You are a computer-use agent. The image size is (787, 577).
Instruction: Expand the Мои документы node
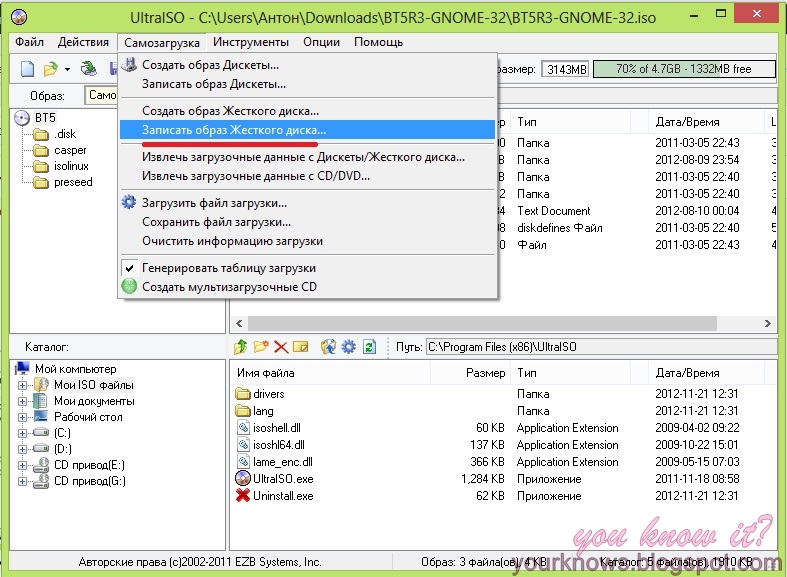tap(22, 401)
